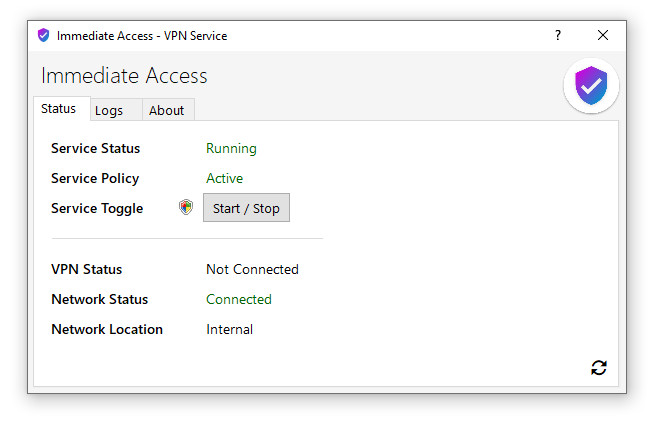660x424 pixels.
Task: Click the Not Connected VPN status text
Action: 252,269
